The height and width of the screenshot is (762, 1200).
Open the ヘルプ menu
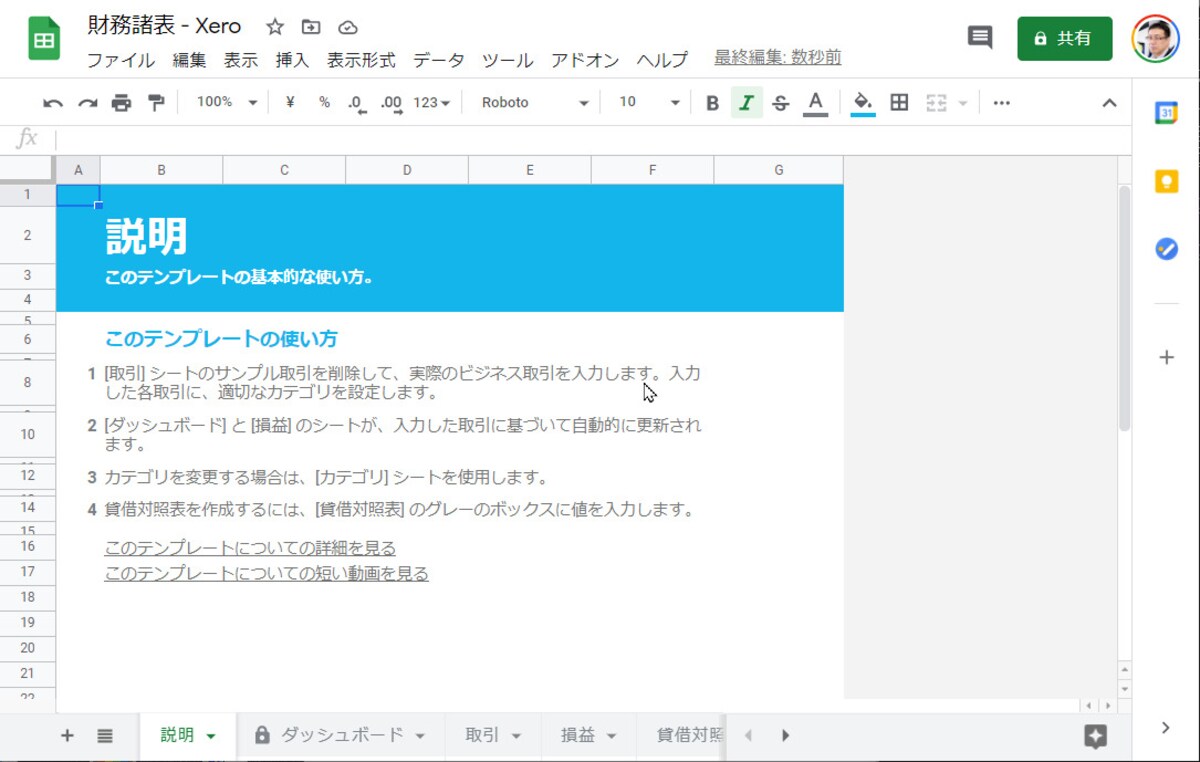(x=662, y=60)
